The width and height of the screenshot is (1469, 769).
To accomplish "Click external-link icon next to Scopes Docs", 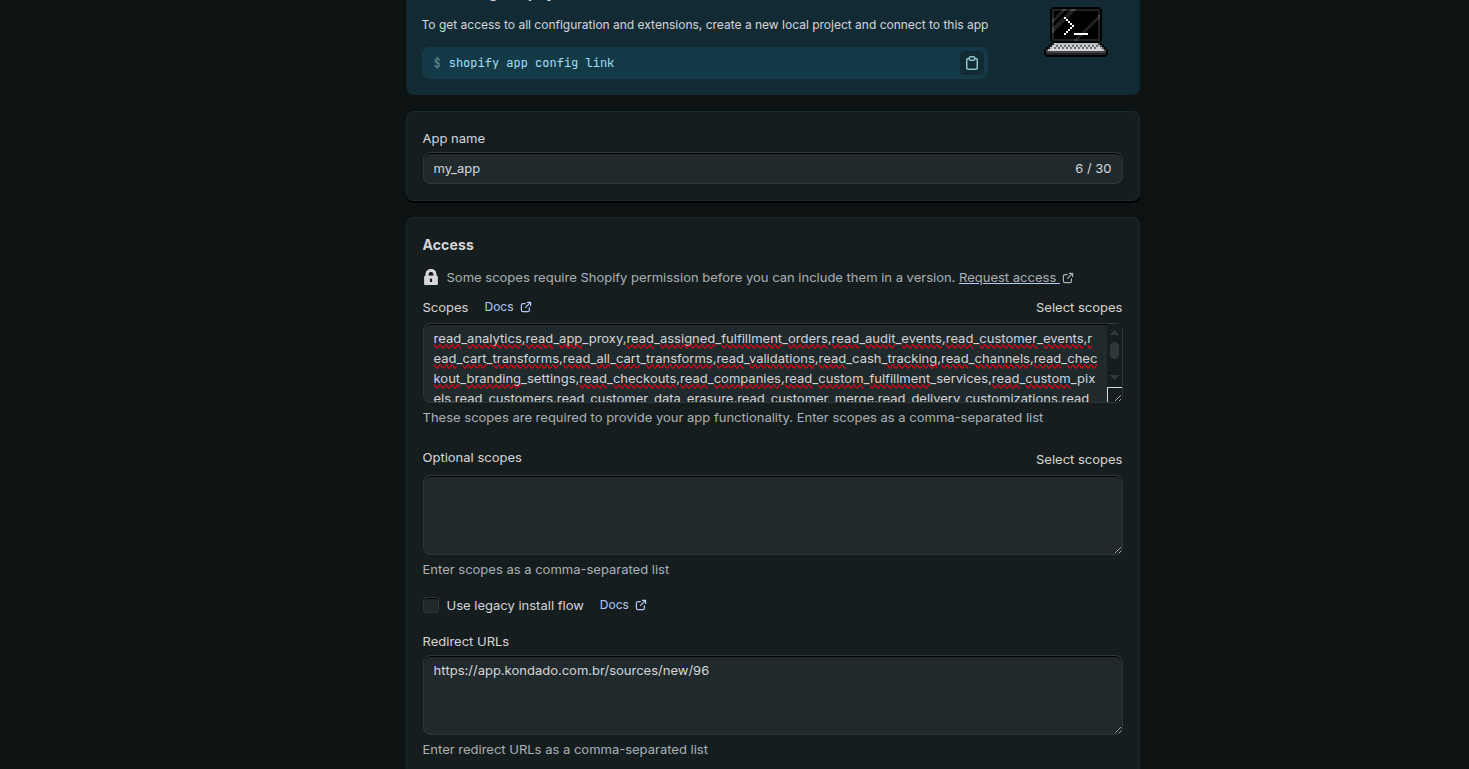I will click(526, 307).
